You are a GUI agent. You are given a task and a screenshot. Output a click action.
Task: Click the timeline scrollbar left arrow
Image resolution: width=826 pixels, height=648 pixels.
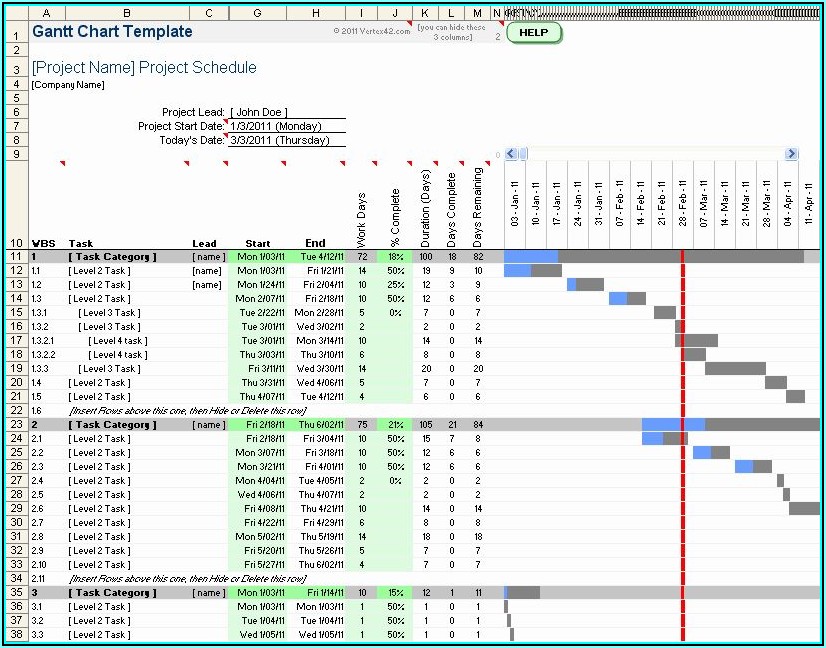tap(511, 154)
